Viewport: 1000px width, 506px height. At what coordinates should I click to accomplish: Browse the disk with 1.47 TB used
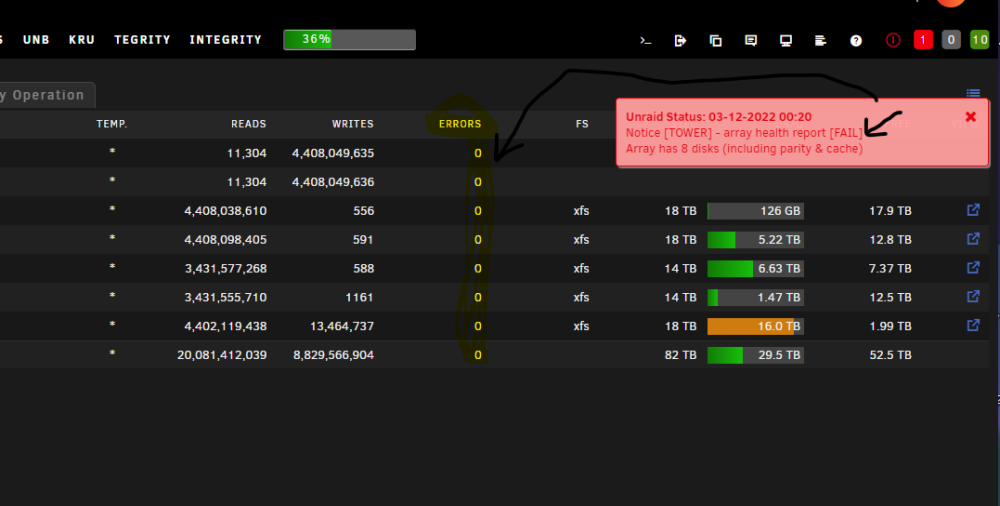(x=973, y=296)
